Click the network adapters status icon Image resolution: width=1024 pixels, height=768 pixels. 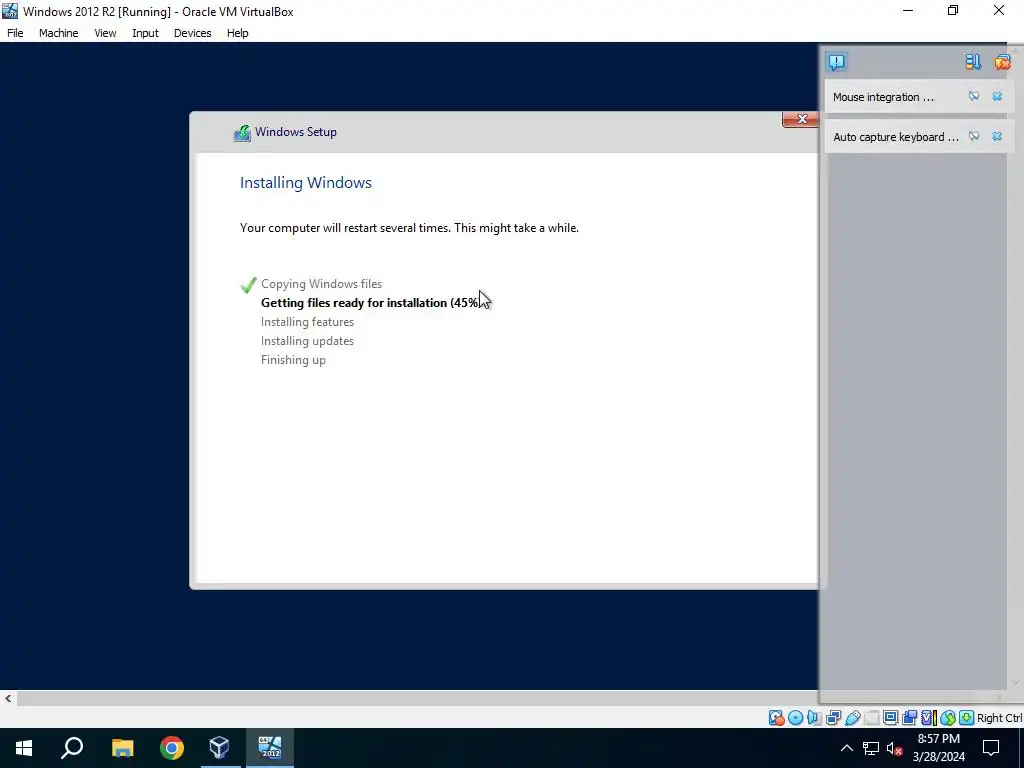833,718
